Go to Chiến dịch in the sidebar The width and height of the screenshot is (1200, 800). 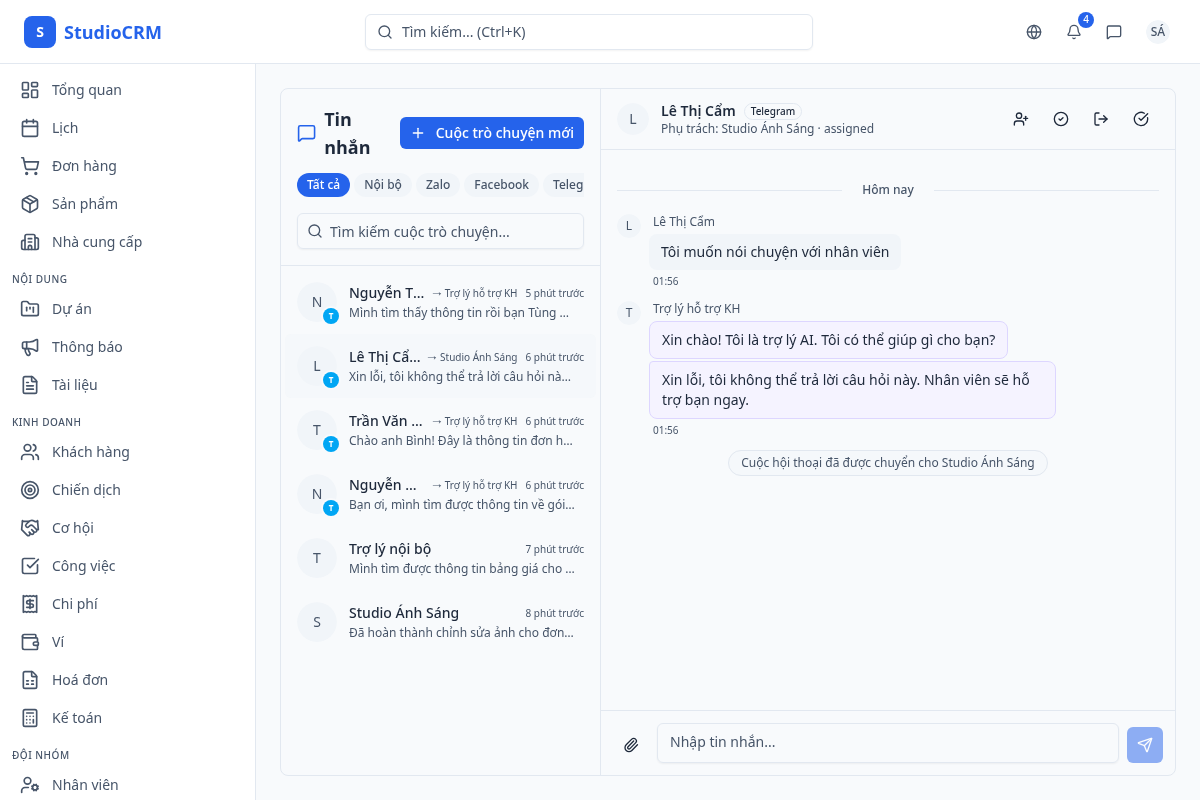coord(86,490)
